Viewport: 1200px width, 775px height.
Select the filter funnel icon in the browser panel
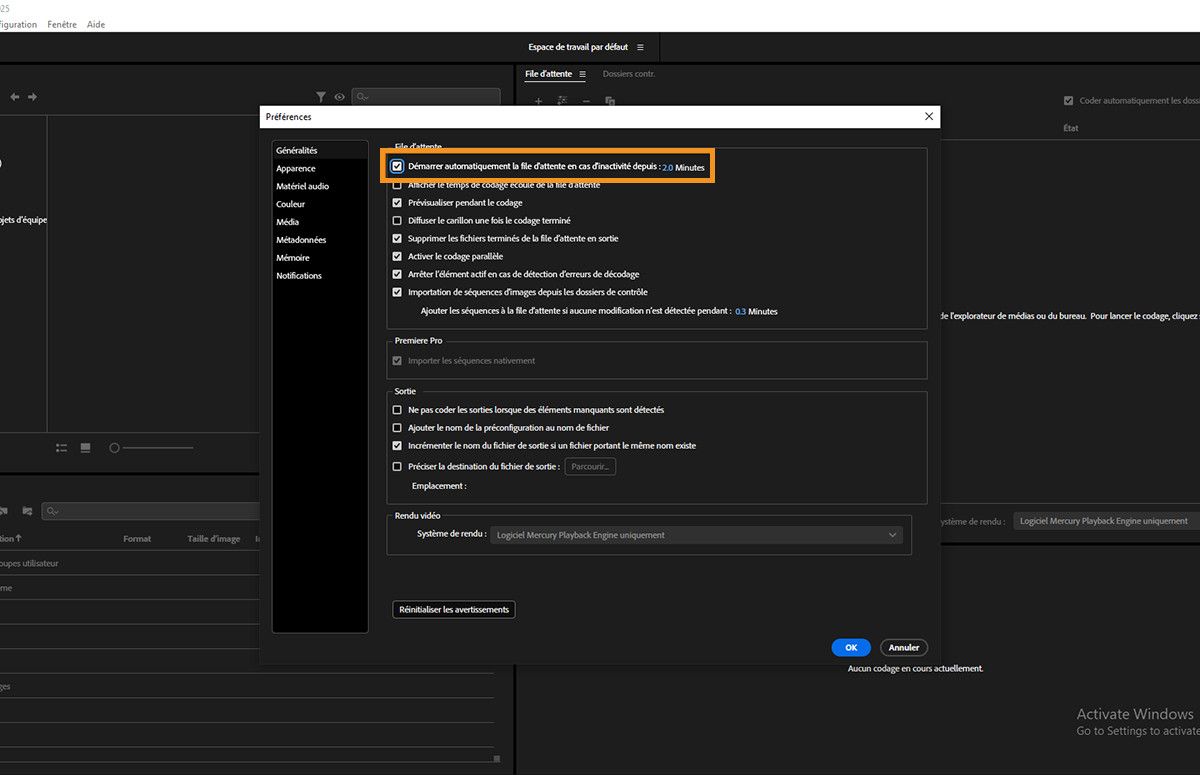pos(321,97)
